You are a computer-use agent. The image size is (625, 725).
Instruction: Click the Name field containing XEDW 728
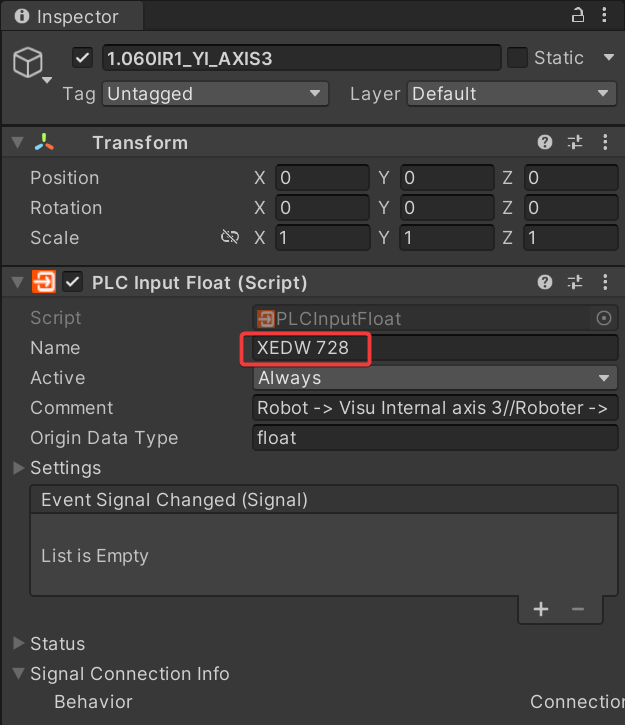point(435,348)
